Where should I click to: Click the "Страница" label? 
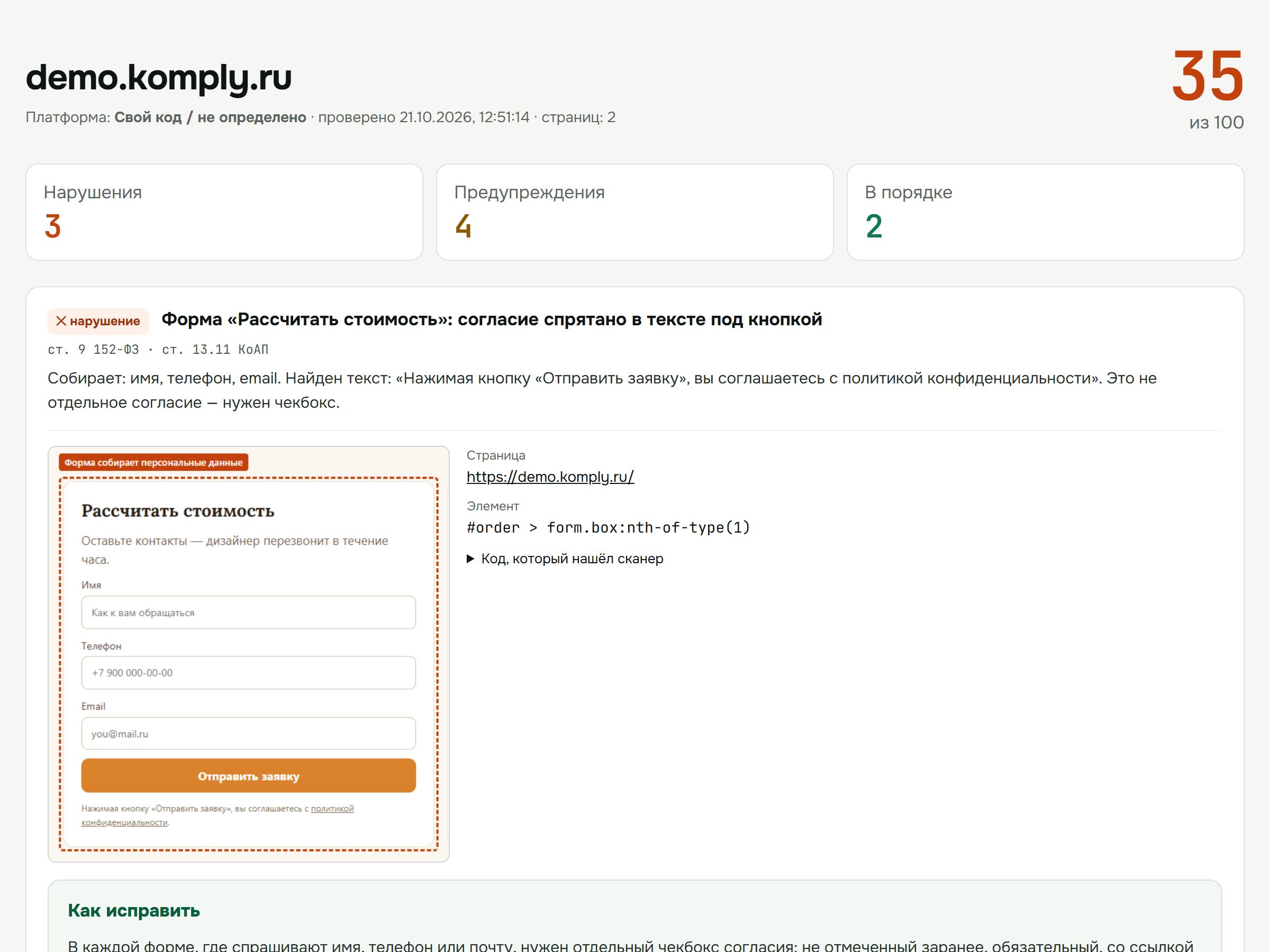tap(496, 455)
